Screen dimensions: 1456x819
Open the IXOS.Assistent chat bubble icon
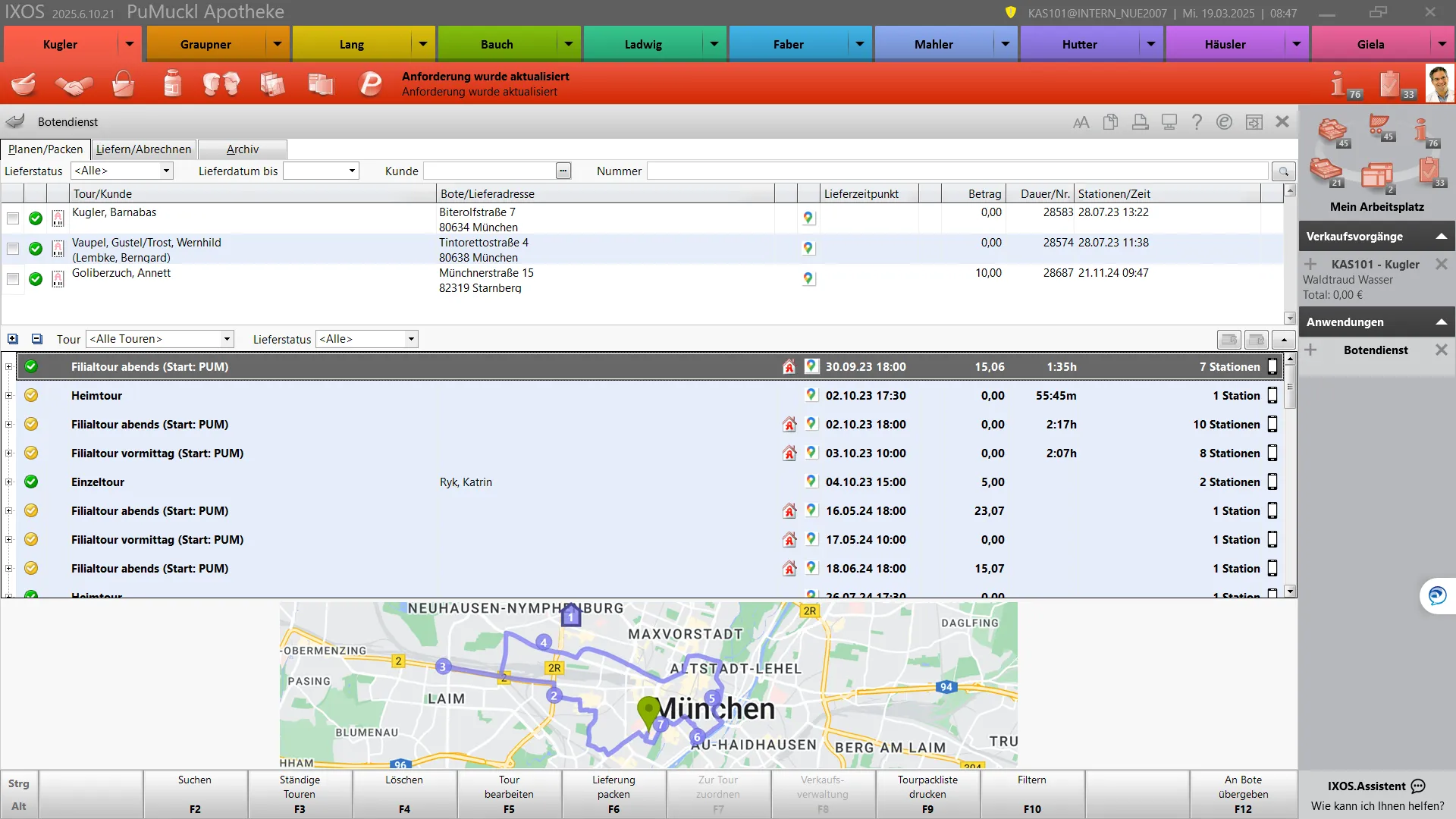point(1419,786)
